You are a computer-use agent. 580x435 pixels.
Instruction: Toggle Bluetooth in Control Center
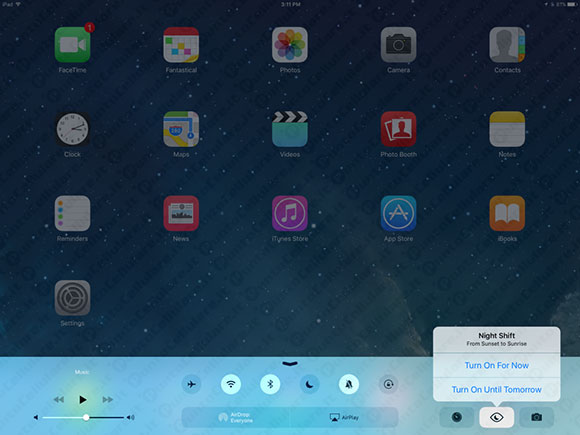(270, 384)
